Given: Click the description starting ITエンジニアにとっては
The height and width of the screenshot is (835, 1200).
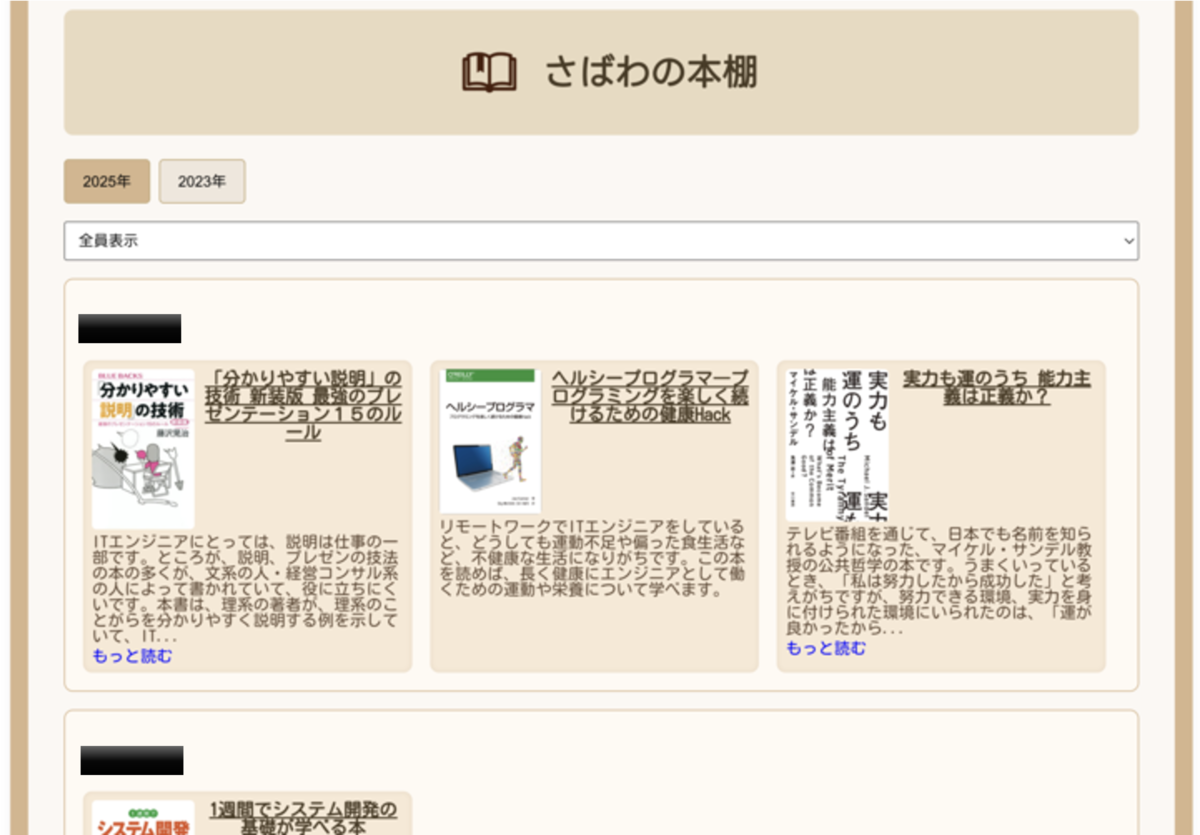Looking at the screenshot, I should [247, 590].
